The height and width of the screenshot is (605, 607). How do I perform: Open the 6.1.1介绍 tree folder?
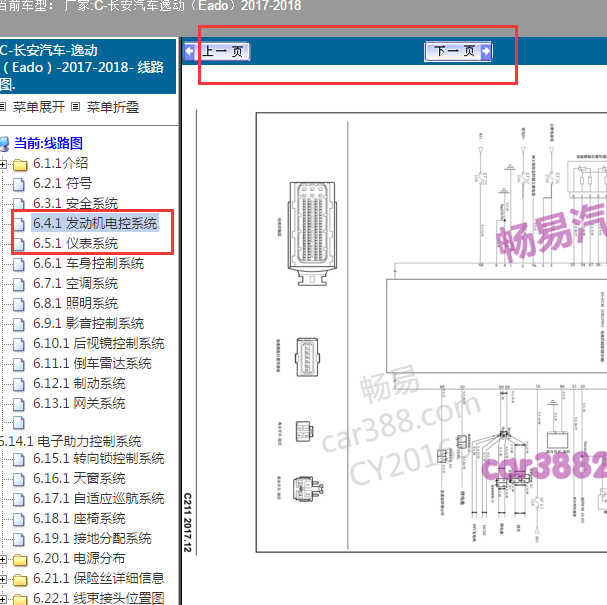pyautogui.click(x=60, y=163)
